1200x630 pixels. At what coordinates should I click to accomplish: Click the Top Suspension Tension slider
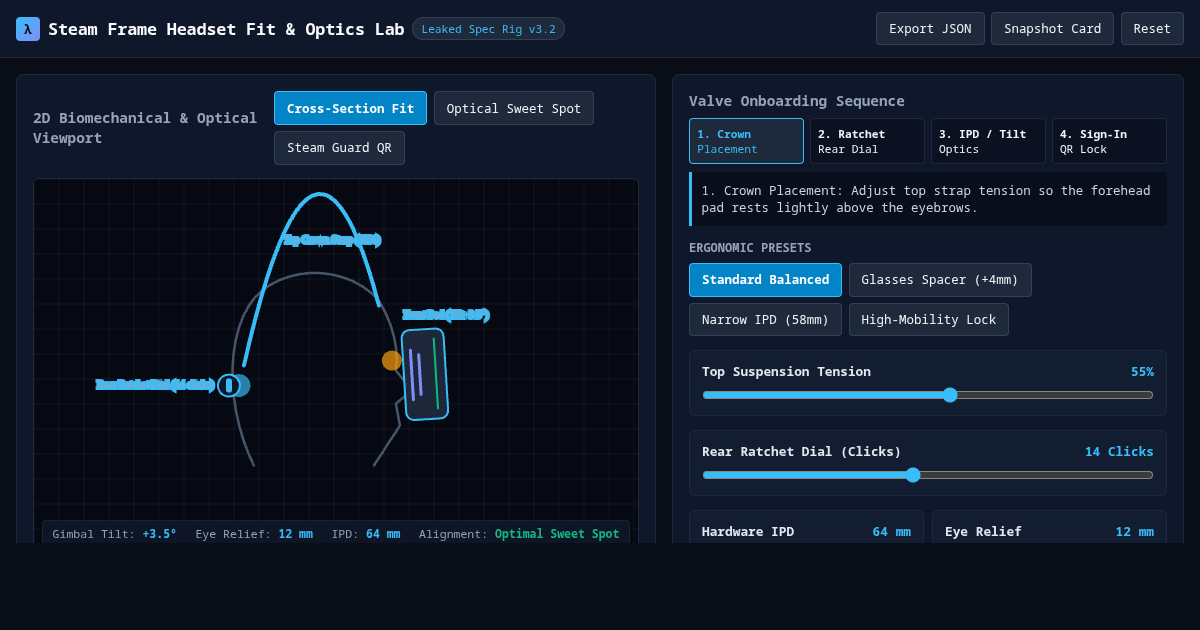tap(928, 395)
